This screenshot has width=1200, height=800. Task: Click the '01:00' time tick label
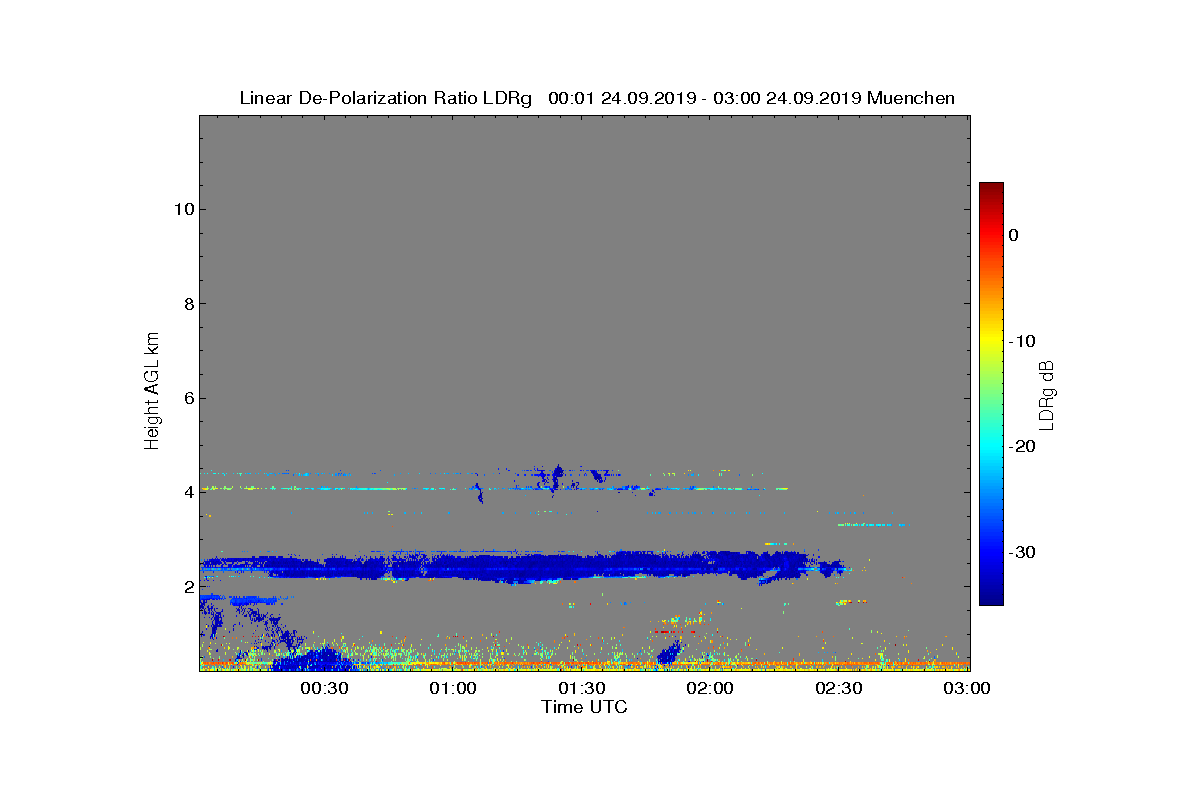tap(453, 688)
